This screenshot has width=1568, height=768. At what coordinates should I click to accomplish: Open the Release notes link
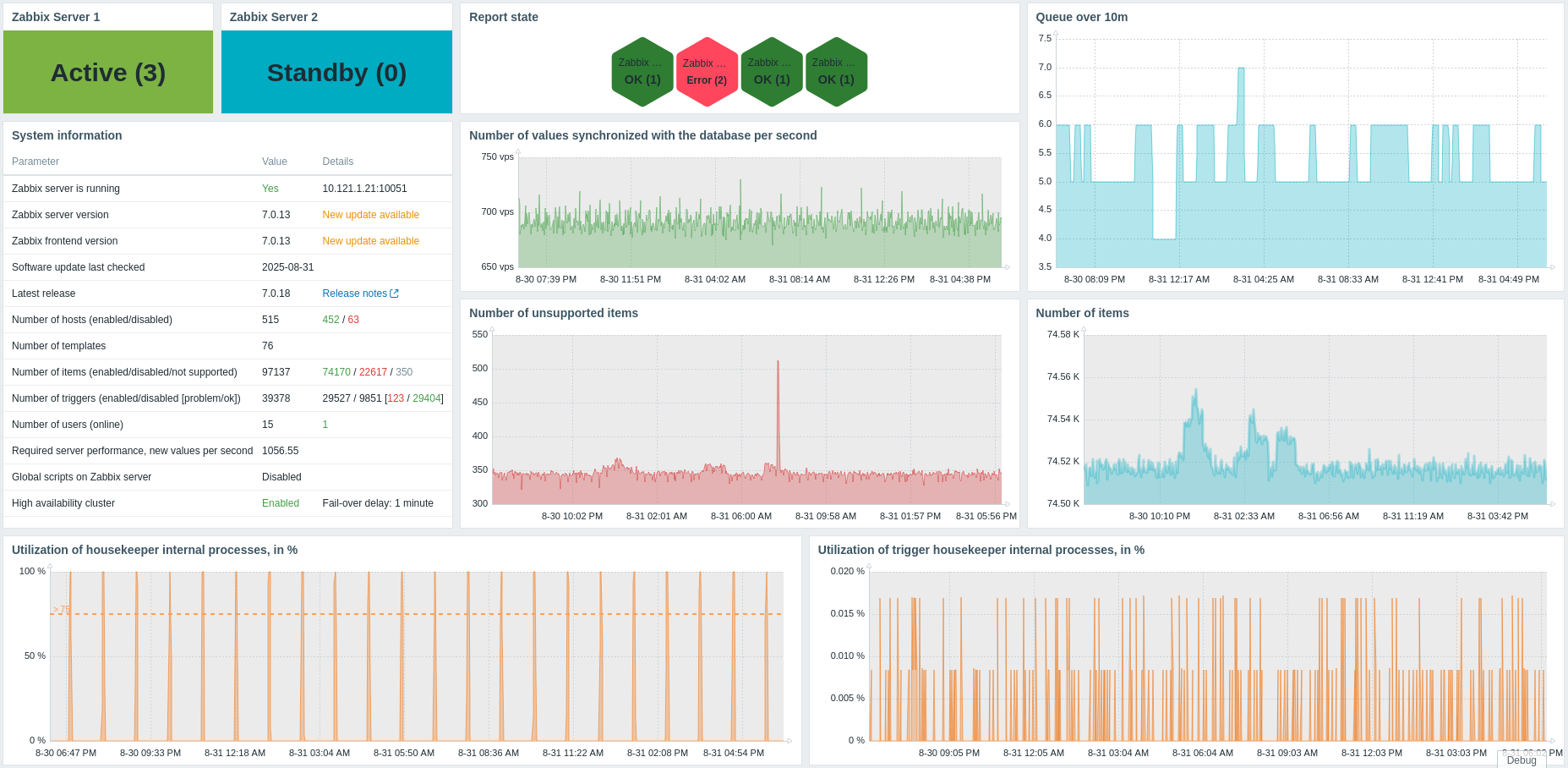tap(354, 293)
